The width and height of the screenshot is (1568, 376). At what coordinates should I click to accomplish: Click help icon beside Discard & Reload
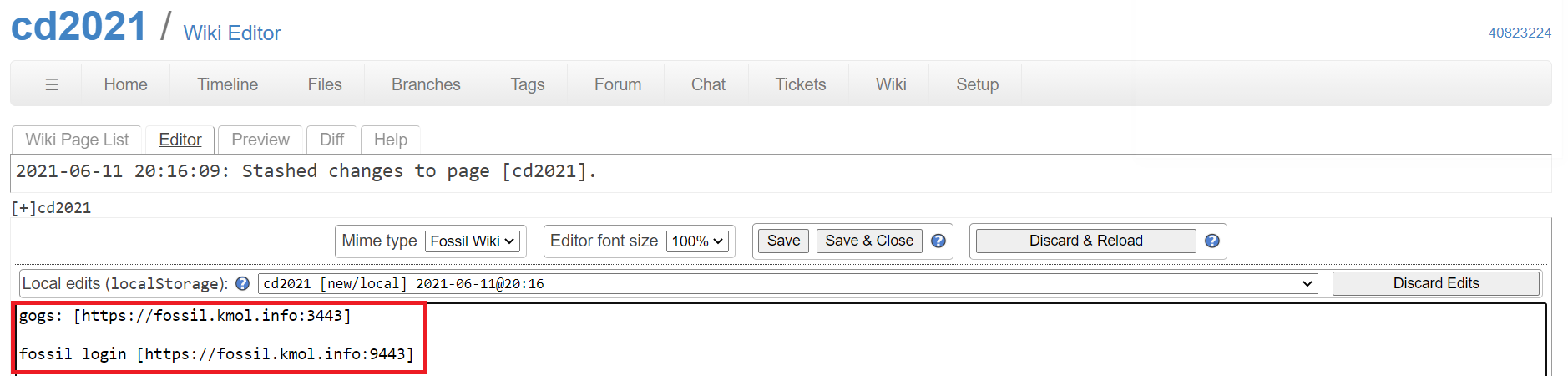pyautogui.click(x=1212, y=241)
